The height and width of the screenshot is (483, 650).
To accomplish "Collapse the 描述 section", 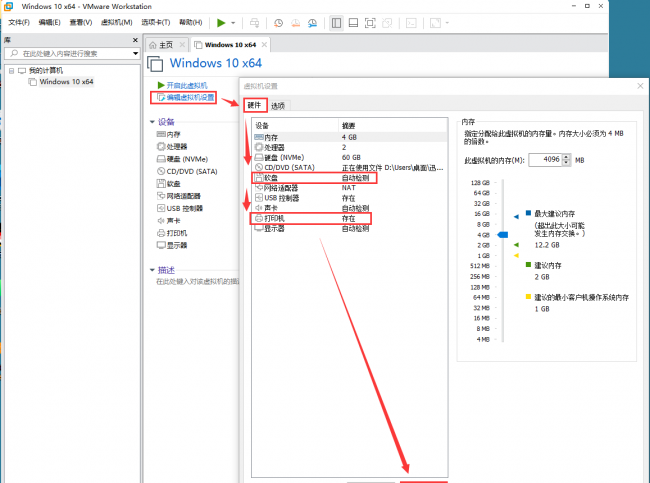I will 152,270.
